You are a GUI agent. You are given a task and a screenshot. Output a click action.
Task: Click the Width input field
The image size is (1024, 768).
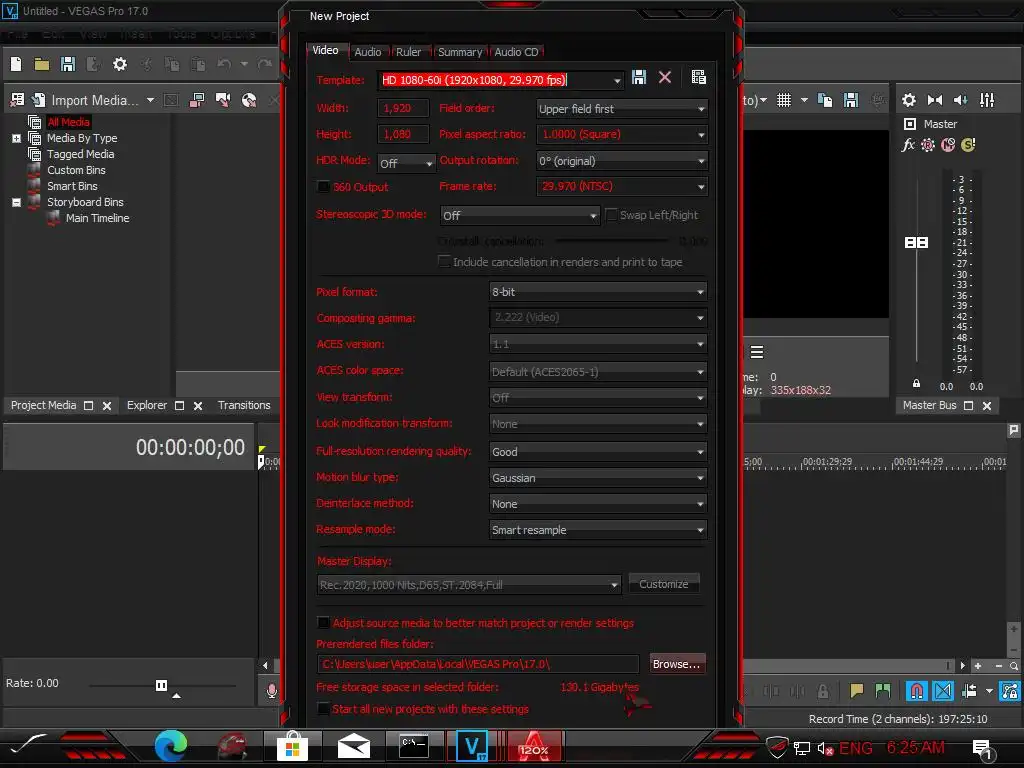coord(403,108)
